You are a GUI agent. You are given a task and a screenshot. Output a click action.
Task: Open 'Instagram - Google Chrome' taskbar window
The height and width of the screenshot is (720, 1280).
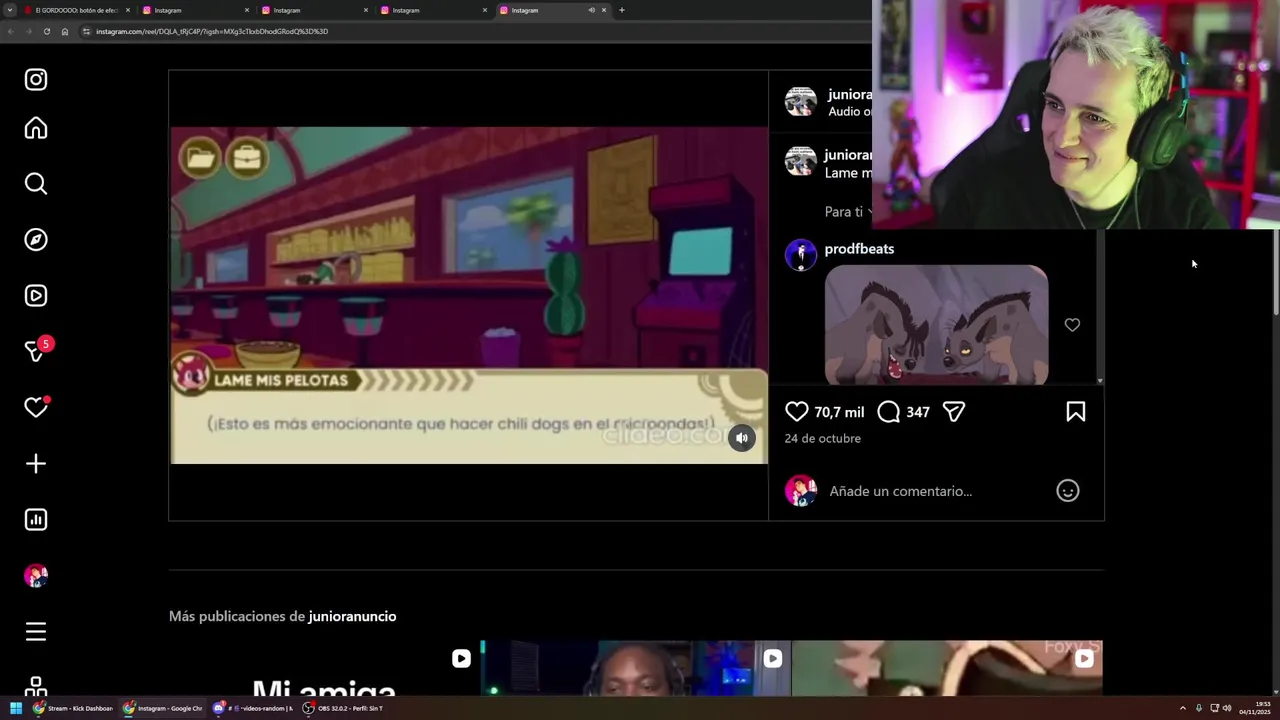click(163, 708)
